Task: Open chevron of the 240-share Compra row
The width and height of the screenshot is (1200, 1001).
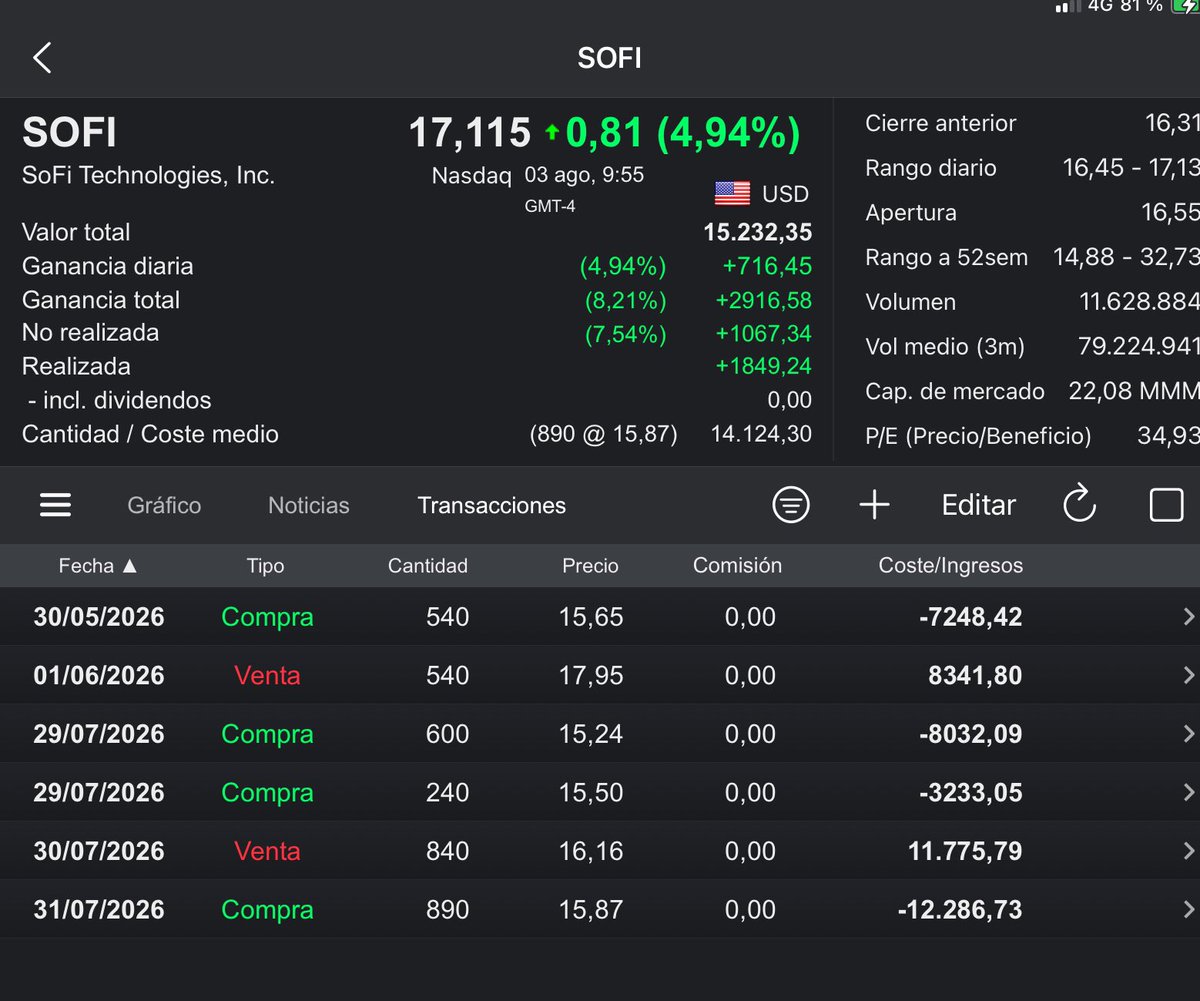Action: tap(1188, 793)
